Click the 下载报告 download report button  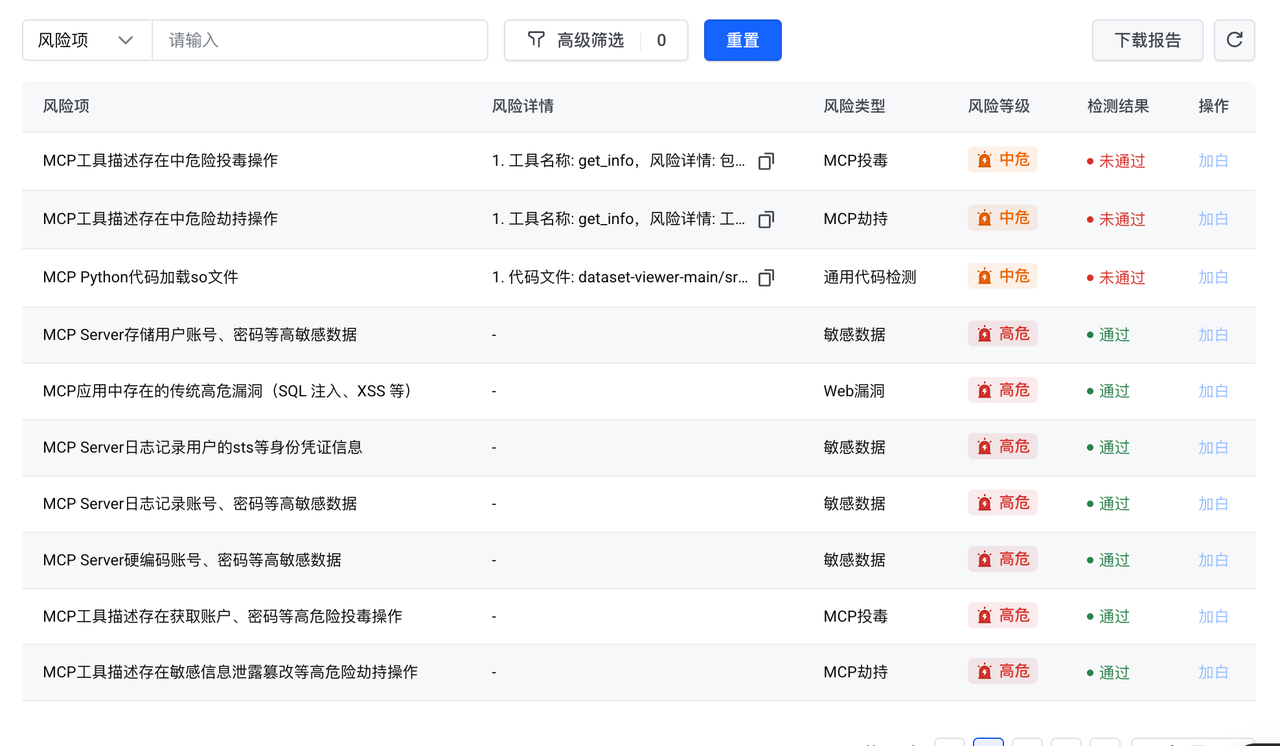click(1147, 40)
